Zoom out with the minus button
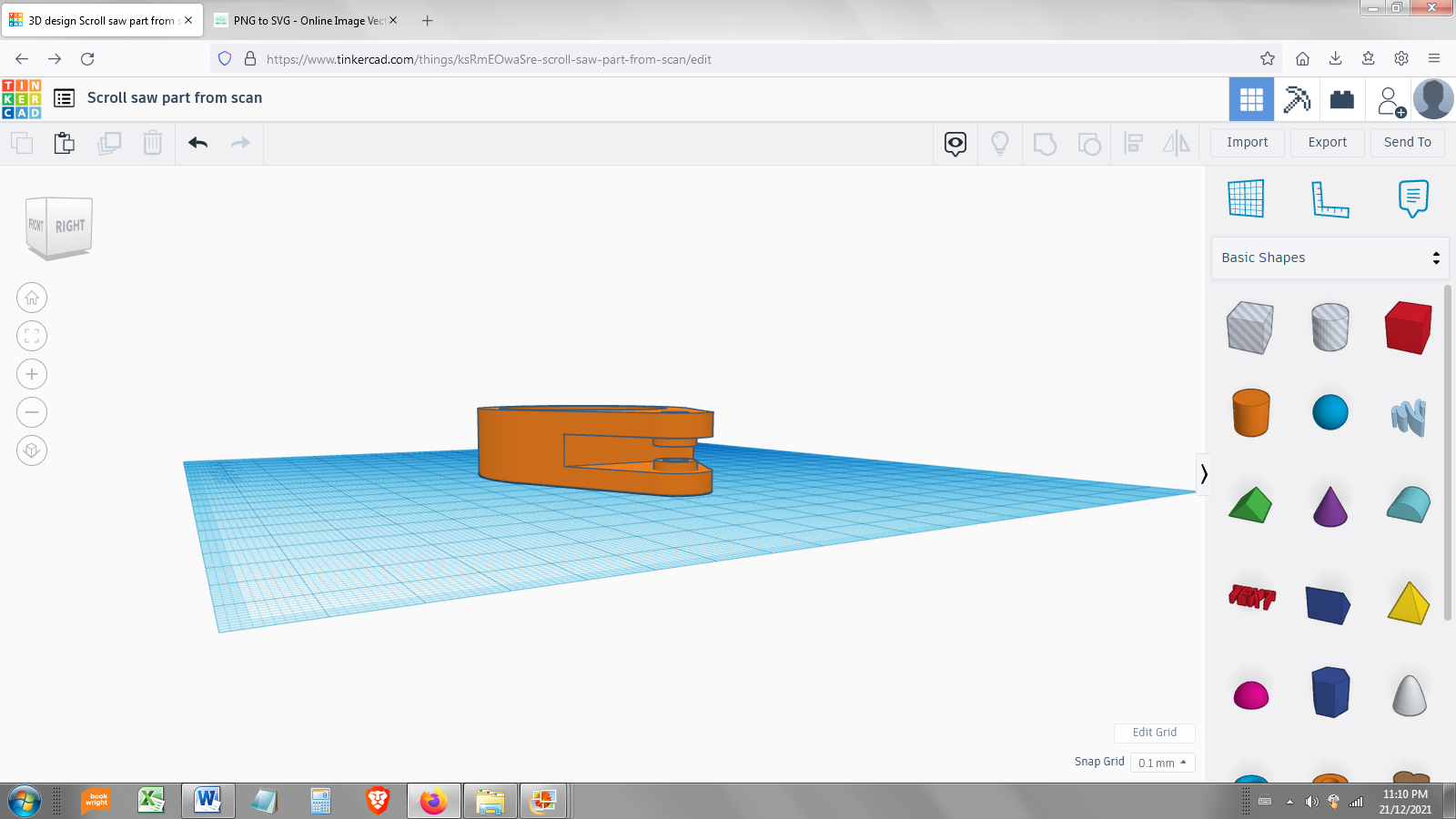 click(x=32, y=412)
